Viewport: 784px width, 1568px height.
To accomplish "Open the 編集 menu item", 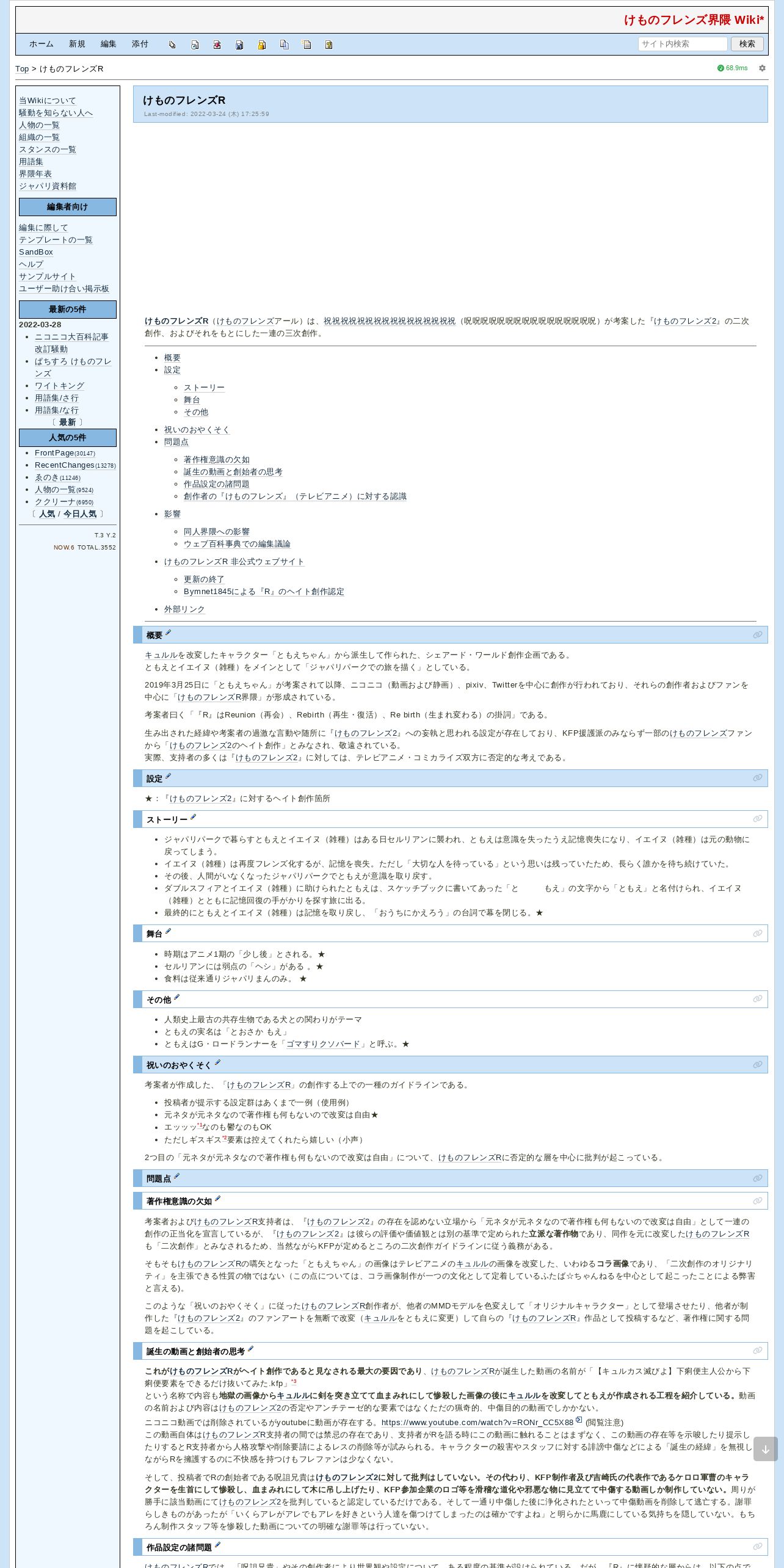I will [109, 44].
